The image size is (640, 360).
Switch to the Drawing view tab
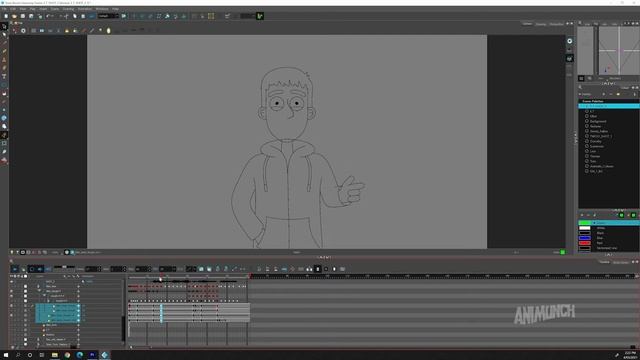click(x=540, y=24)
